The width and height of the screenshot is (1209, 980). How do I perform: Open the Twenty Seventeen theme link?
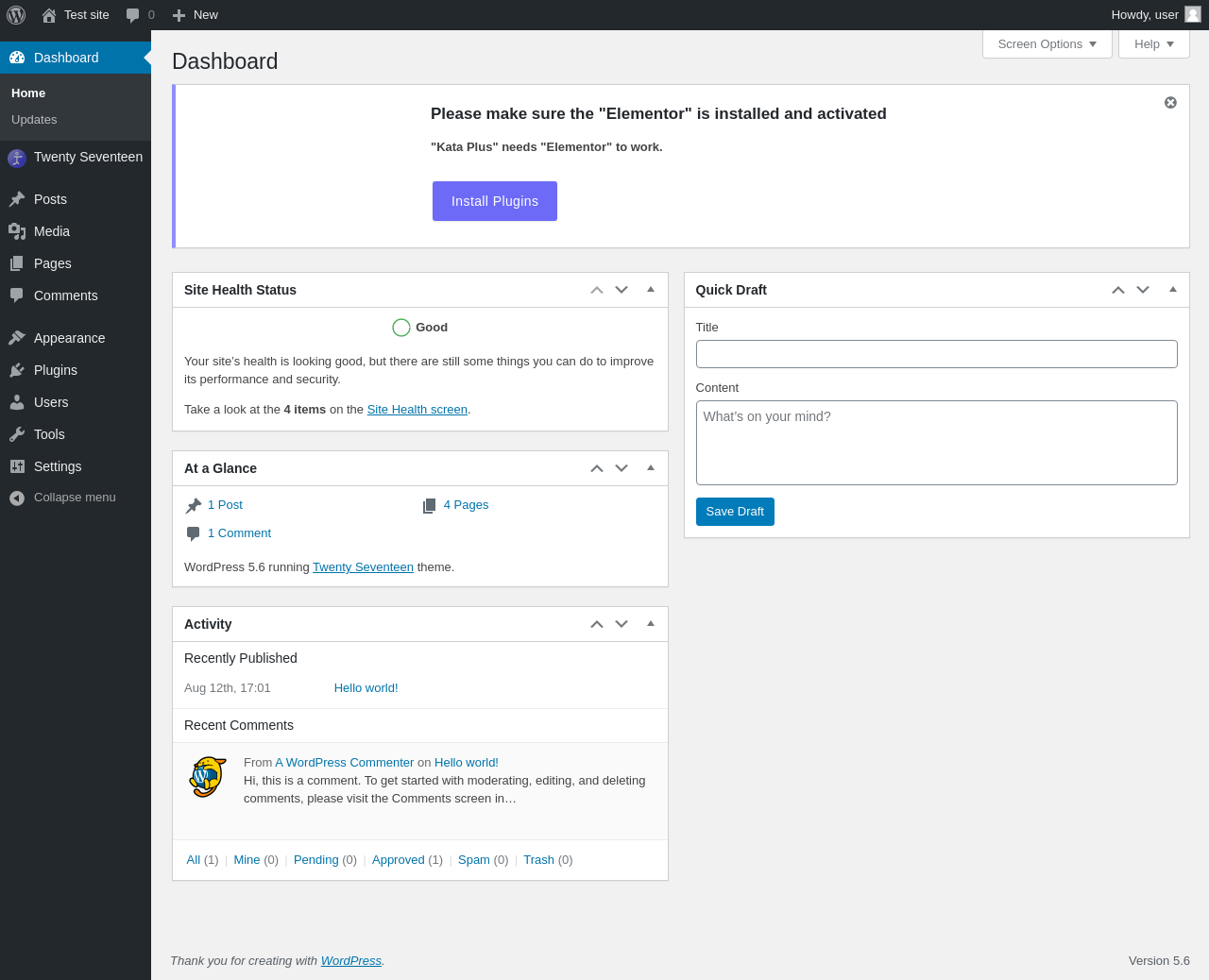click(363, 567)
